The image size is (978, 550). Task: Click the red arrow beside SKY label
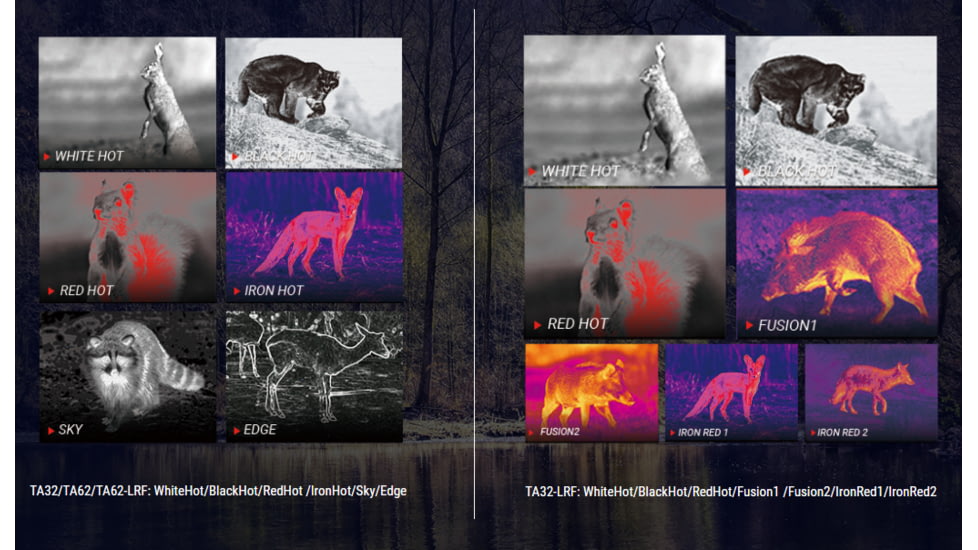click(x=51, y=430)
